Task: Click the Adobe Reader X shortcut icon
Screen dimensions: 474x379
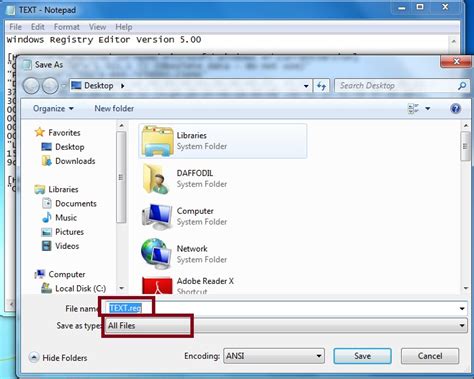Action: coord(157,286)
